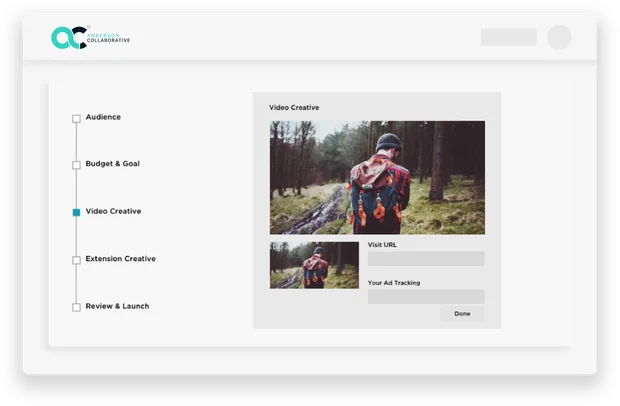Click the Done button
The width and height of the screenshot is (620, 406).
point(462,313)
